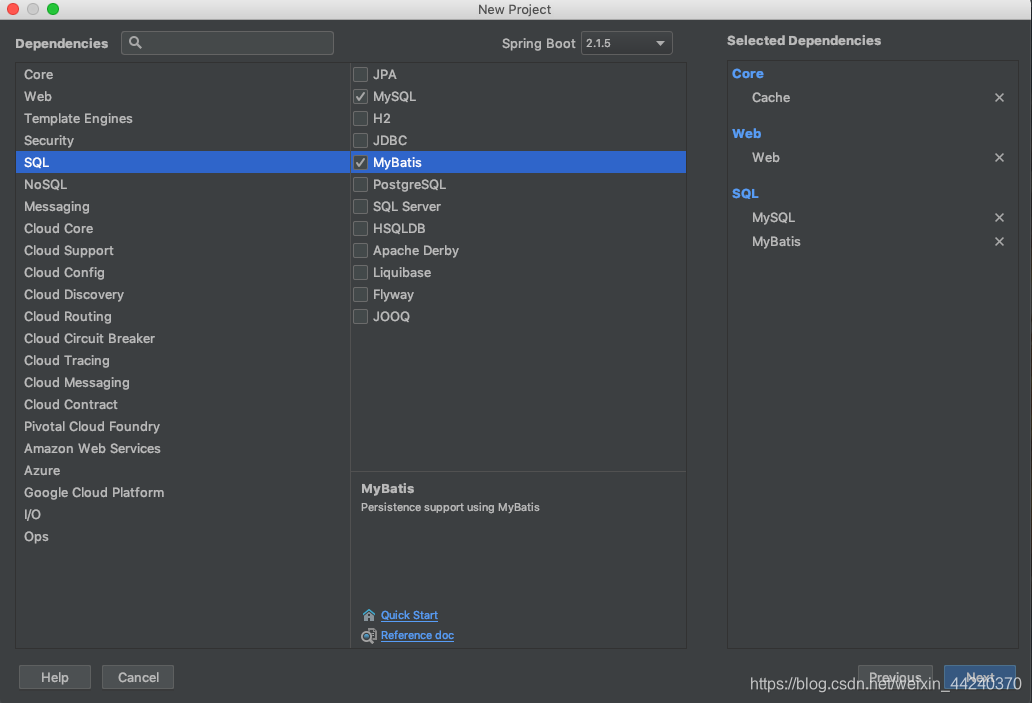
Task: Select the Azure category
Action: click(x=183, y=471)
